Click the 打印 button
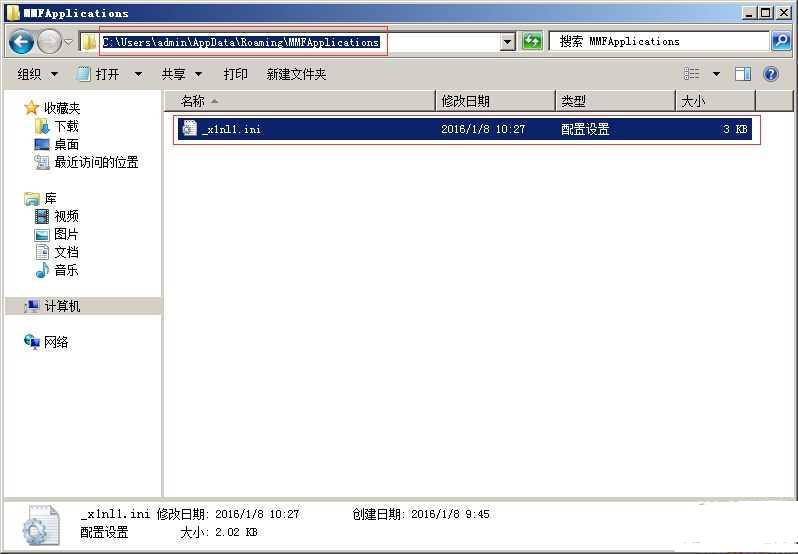This screenshot has height=554, width=798. pos(235,74)
